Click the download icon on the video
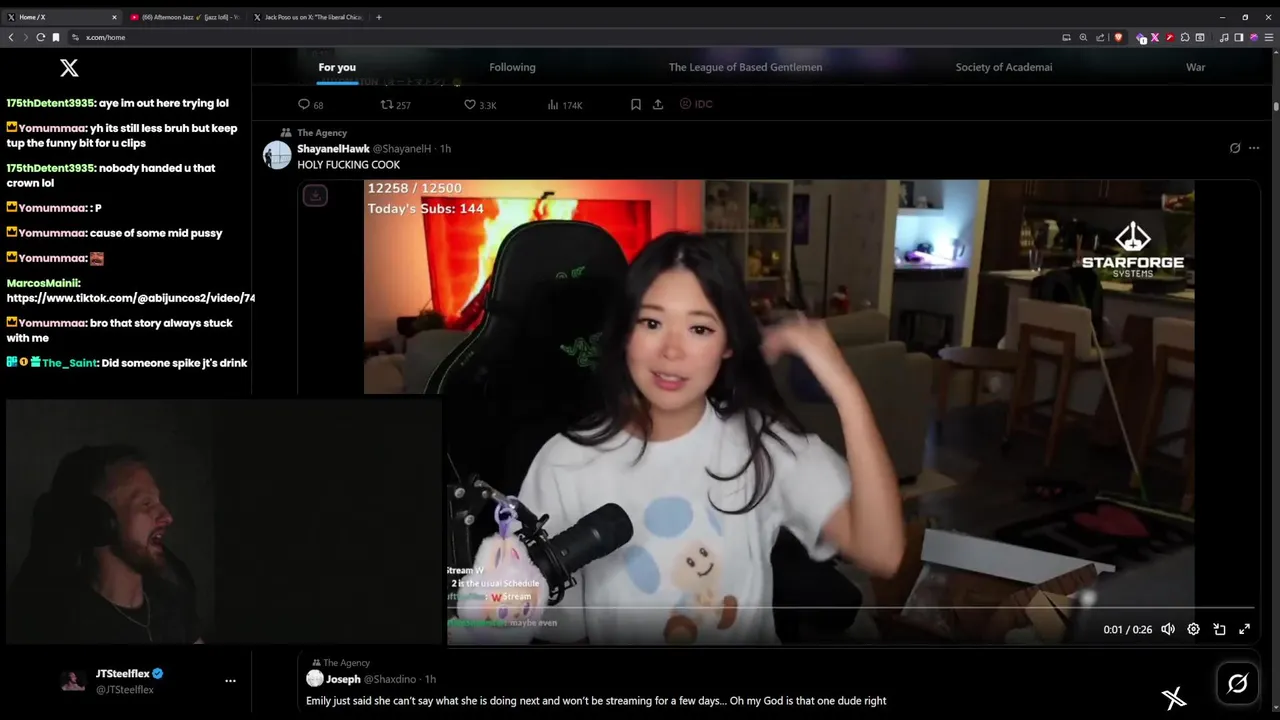Image resolution: width=1280 pixels, height=720 pixels. pos(315,196)
